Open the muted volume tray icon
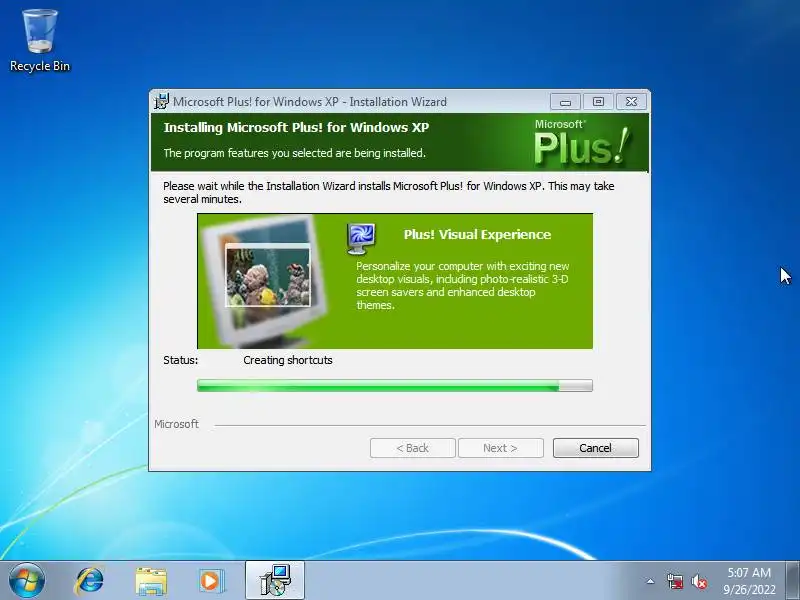The height and width of the screenshot is (600, 800). coord(698,581)
